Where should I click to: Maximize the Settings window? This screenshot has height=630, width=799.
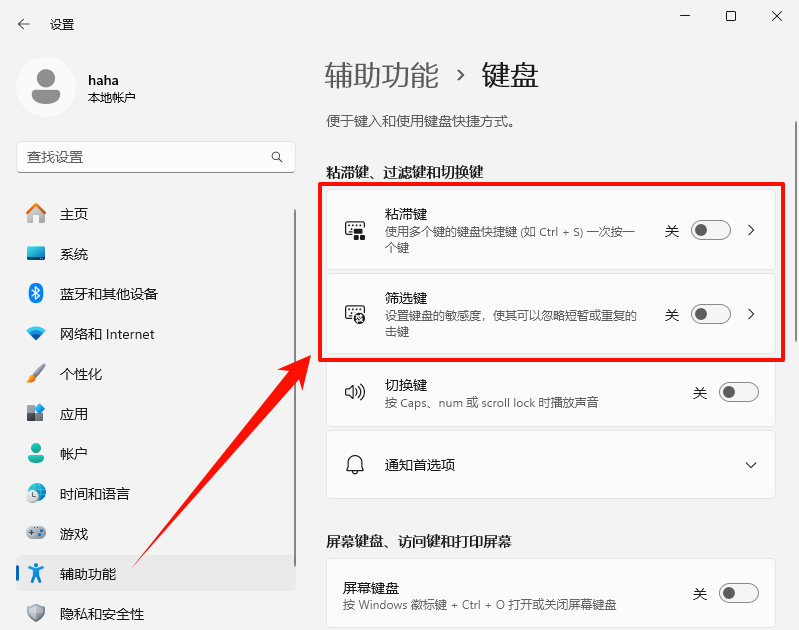(x=731, y=16)
